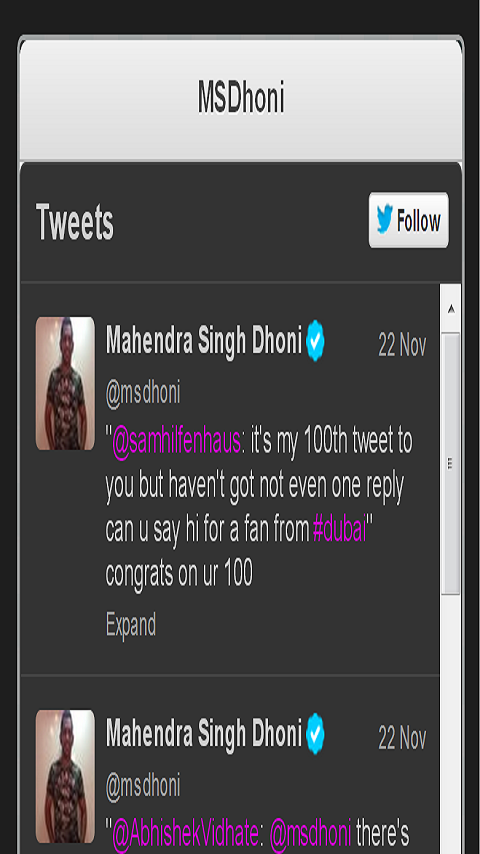Open the second Dhoni profile picture
The height and width of the screenshot is (854, 480).
65,776
